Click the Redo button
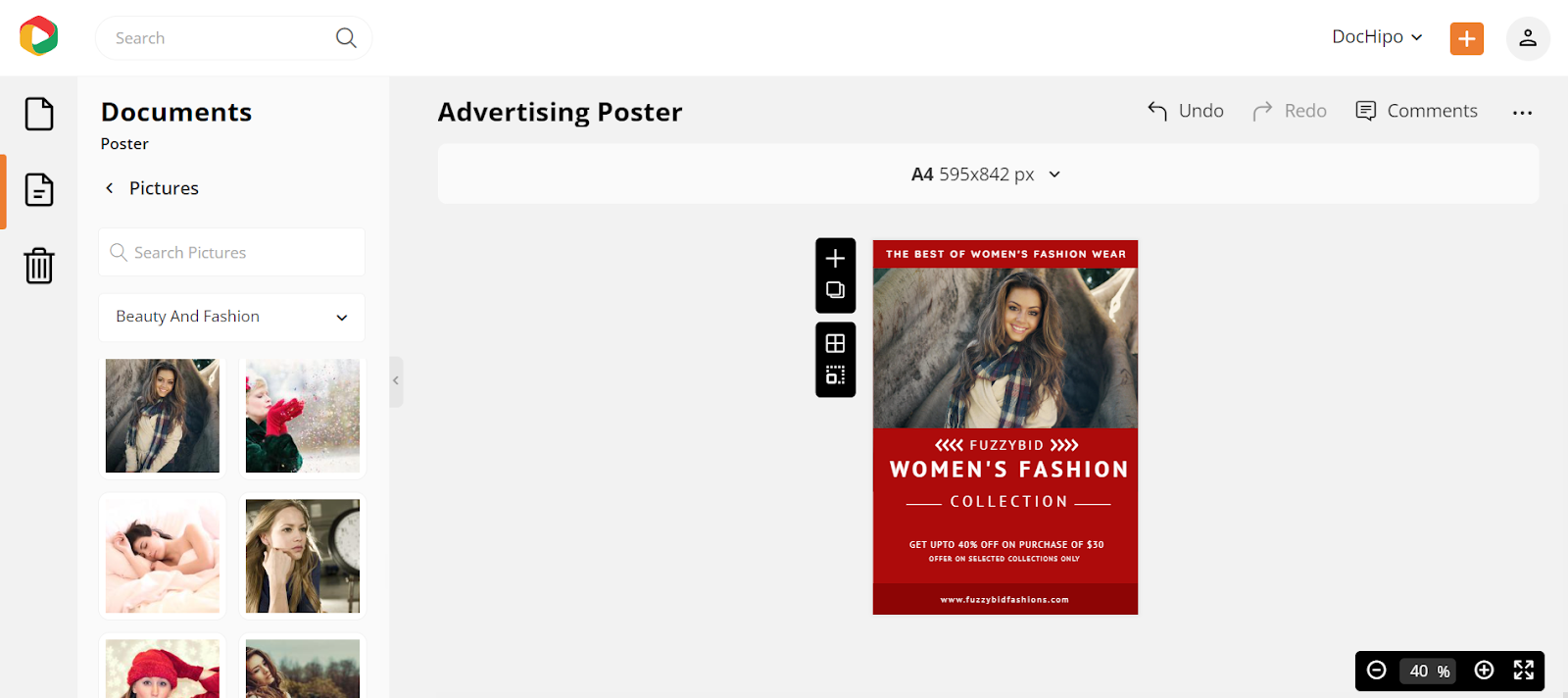The height and width of the screenshot is (698, 1568). coord(1290,111)
